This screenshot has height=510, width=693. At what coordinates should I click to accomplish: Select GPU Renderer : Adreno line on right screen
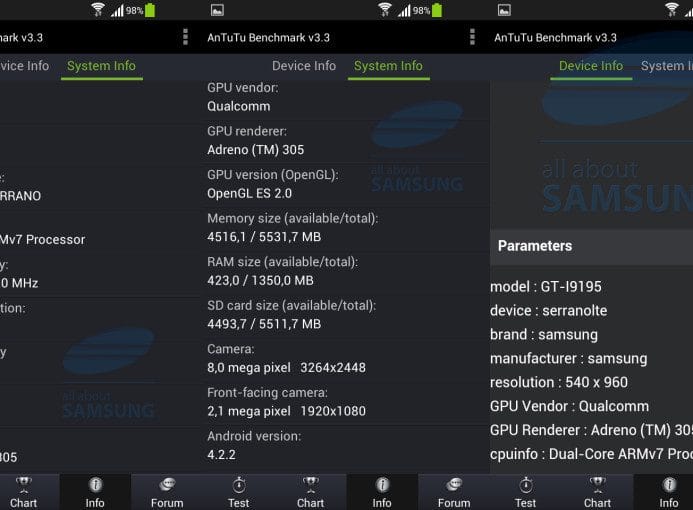591,430
